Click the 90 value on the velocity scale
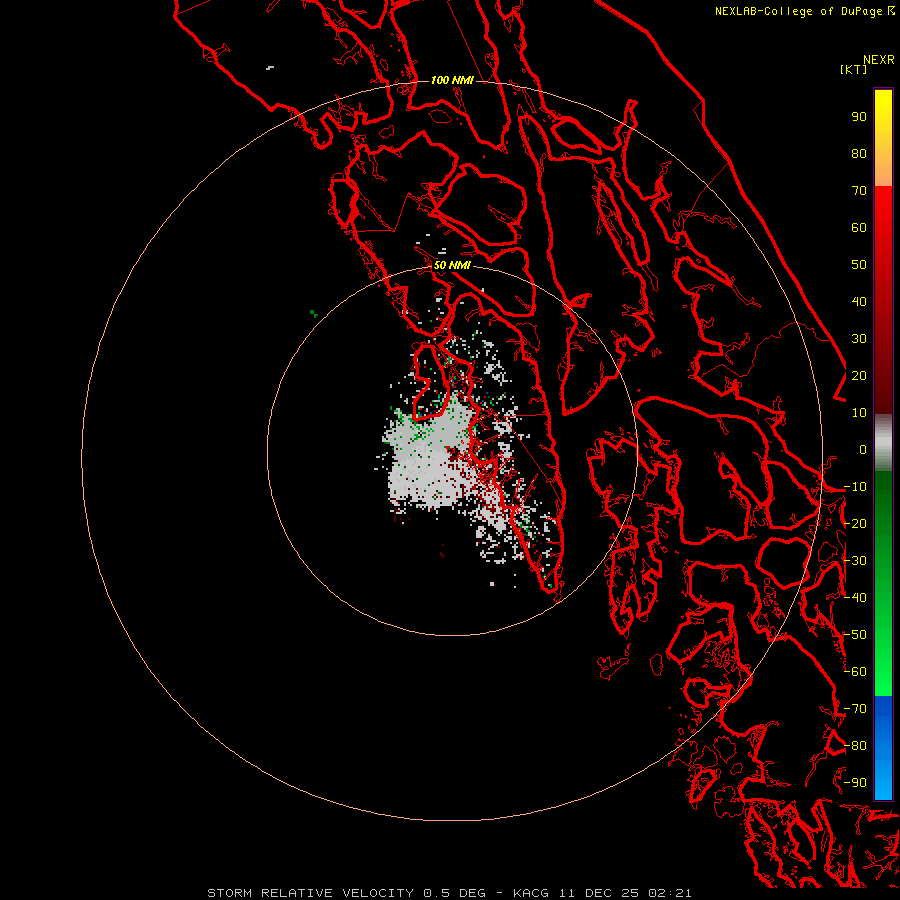The height and width of the screenshot is (900, 900). [859, 117]
